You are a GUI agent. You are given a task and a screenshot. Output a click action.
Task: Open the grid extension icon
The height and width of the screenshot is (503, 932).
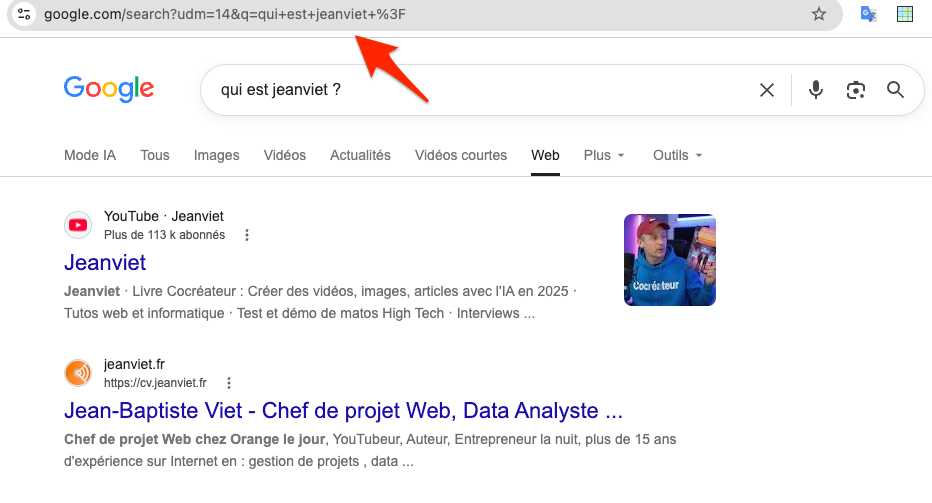click(905, 14)
